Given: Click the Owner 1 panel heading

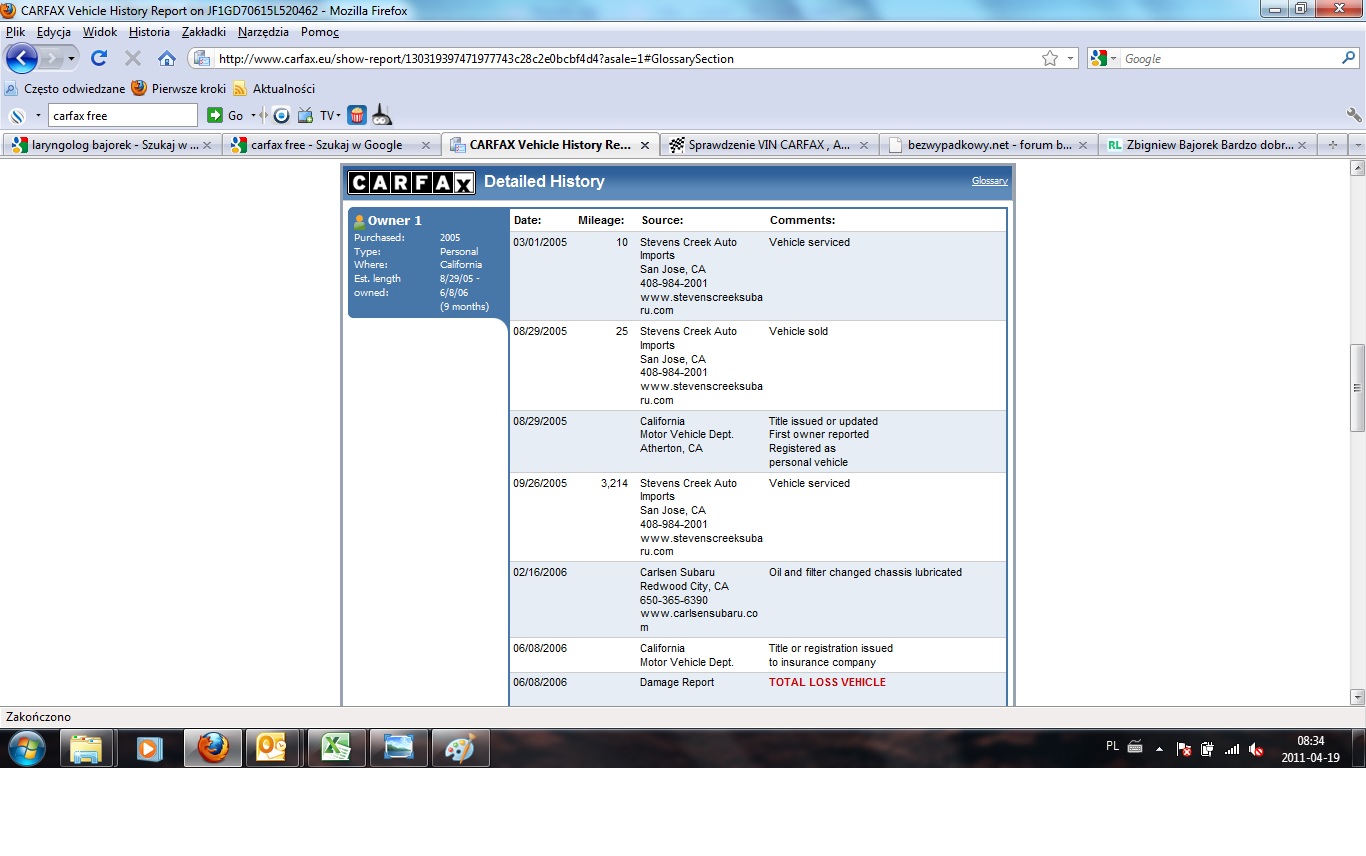Looking at the screenshot, I should (394, 221).
